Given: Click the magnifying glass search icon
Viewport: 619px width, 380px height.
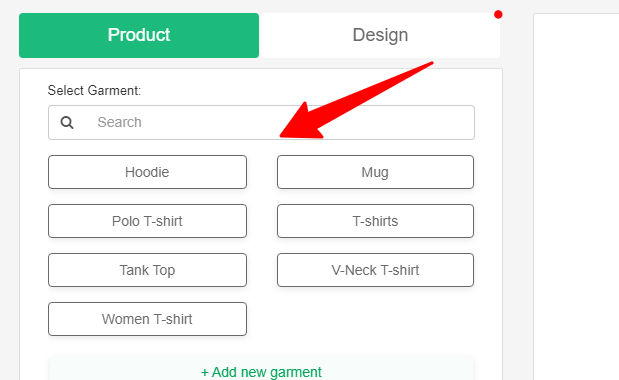Looking at the screenshot, I should point(67,122).
